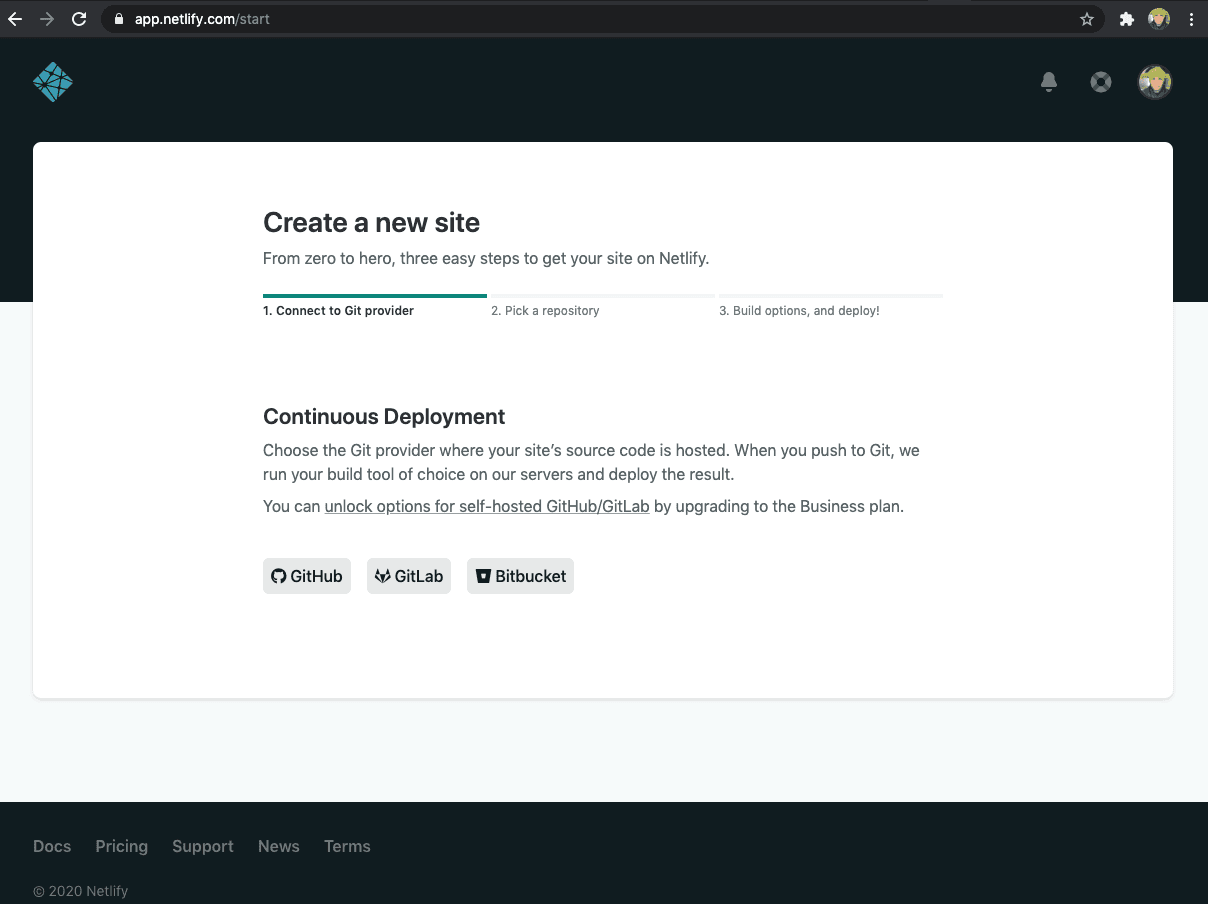View site info via the padlock icon

tap(119, 19)
